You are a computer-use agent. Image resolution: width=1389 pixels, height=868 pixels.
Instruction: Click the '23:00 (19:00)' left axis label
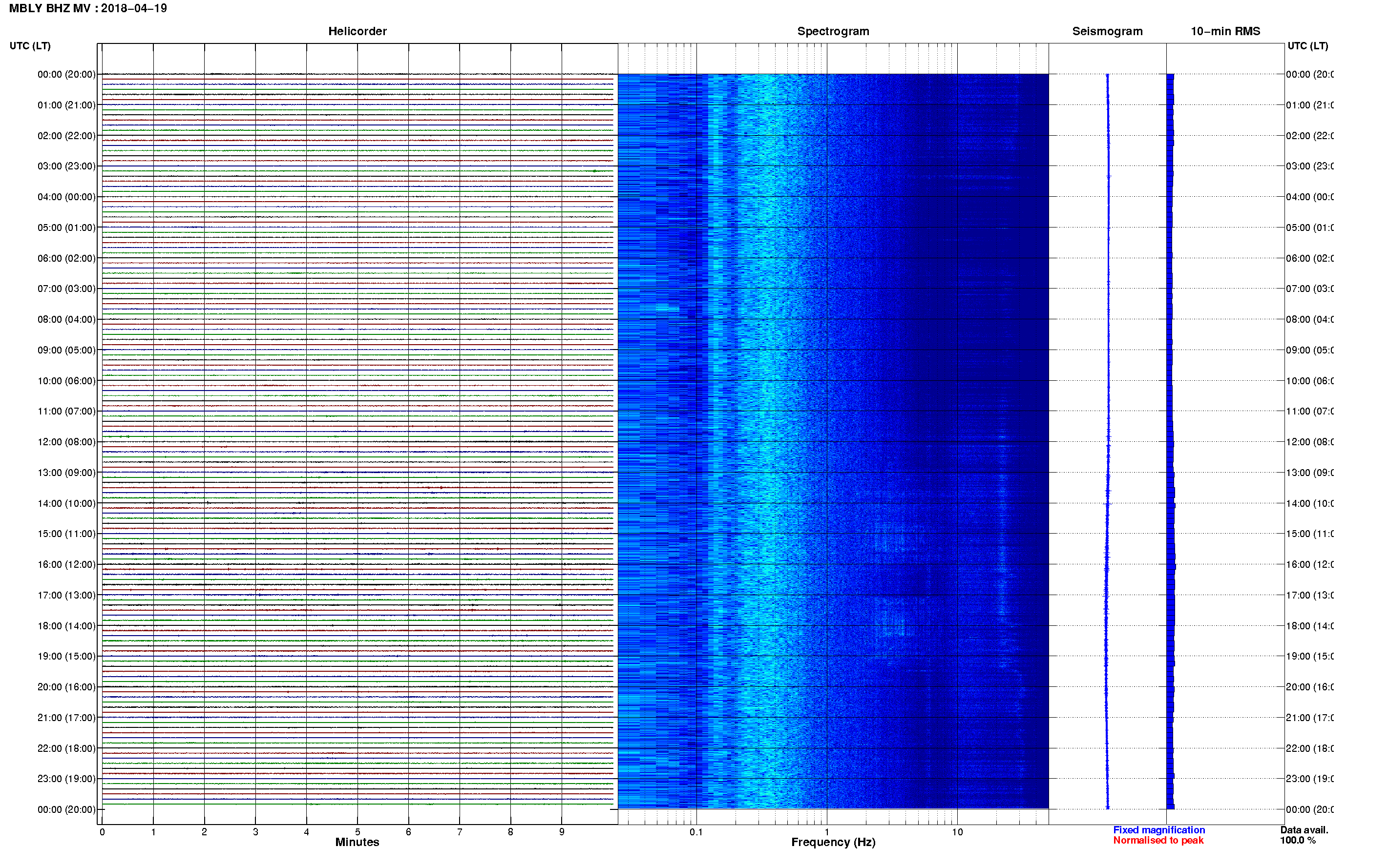point(66,779)
